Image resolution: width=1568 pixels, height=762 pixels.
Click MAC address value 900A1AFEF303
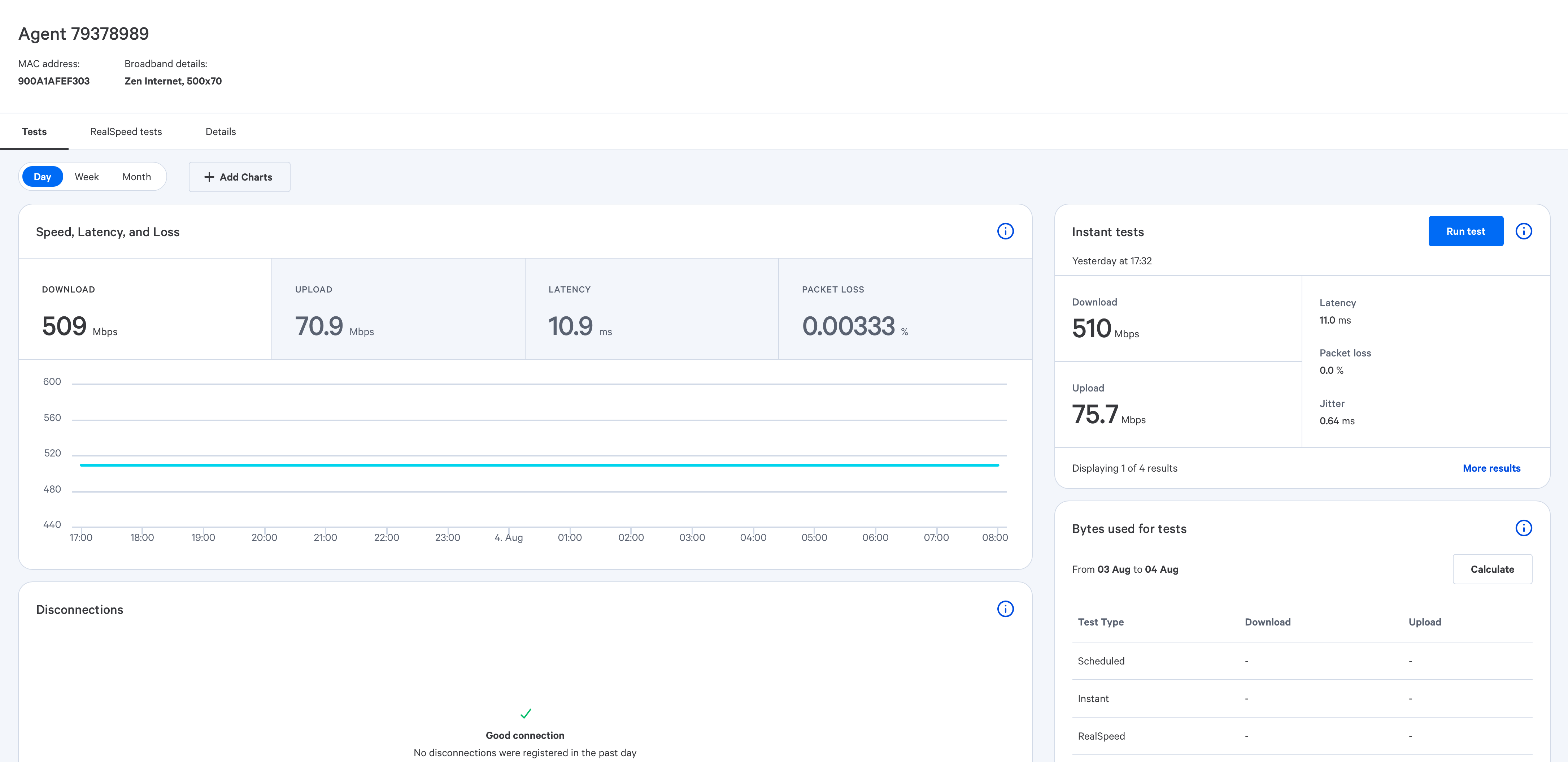pos(53,81)
